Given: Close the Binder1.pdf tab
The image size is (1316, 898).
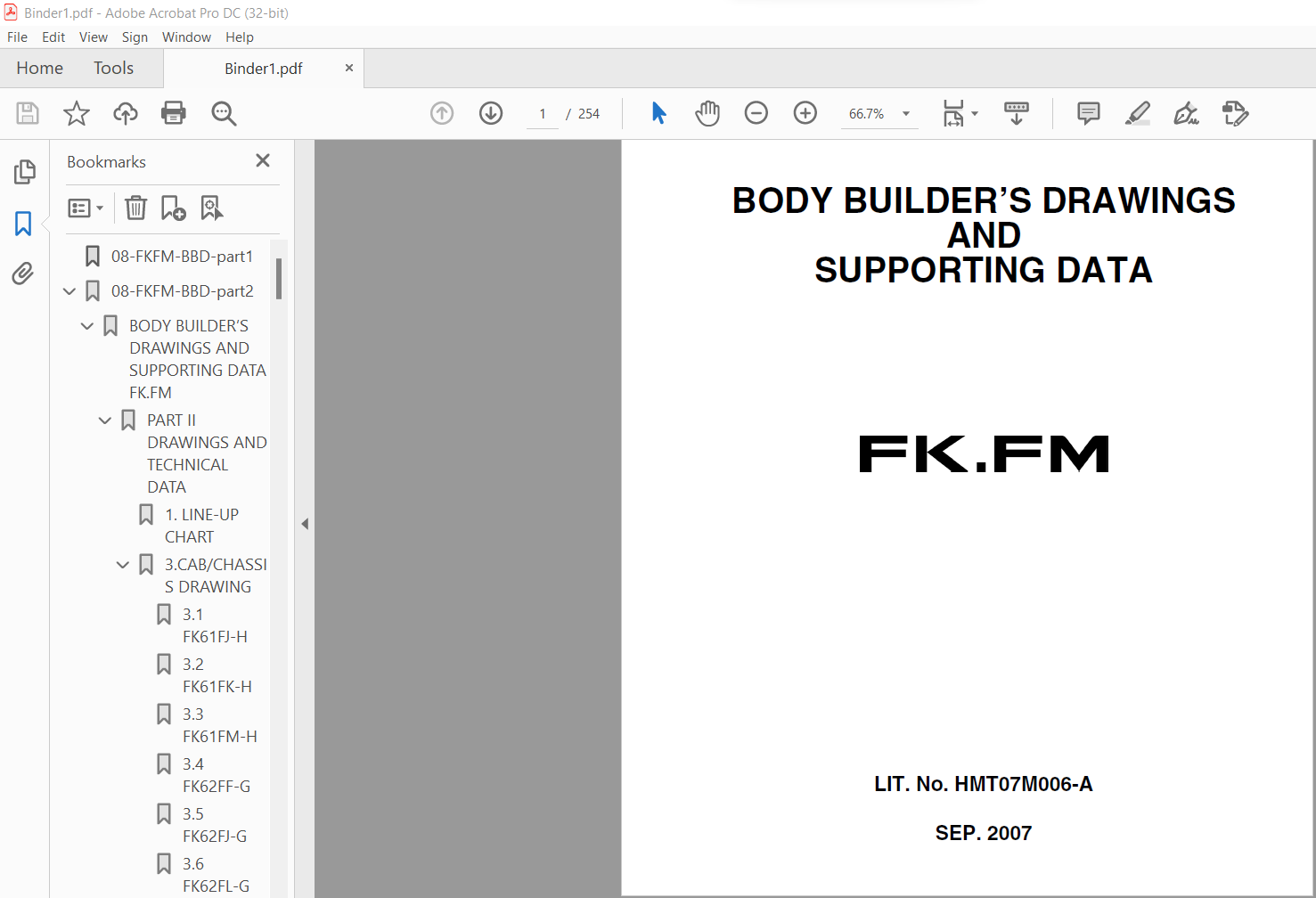Looking at the screenshot, I should click(349, 68).
